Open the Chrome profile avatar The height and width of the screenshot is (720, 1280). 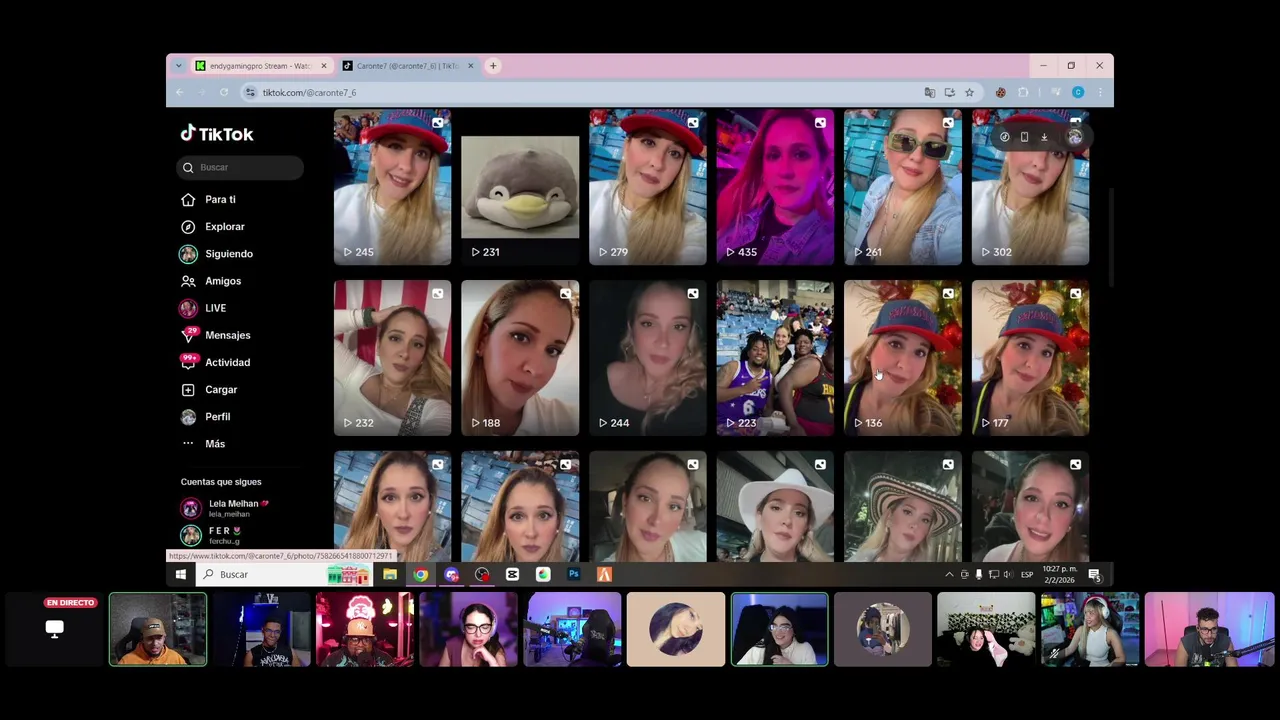pos(1078,92)
